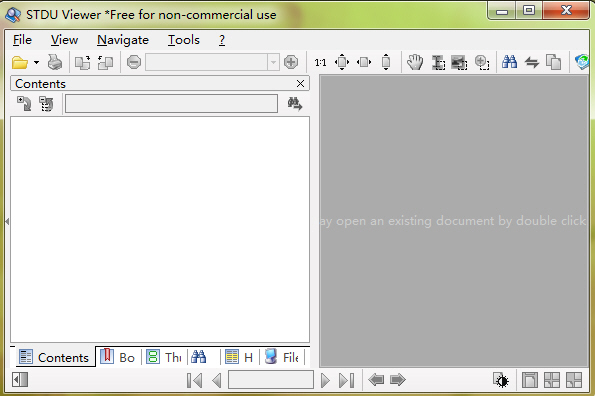Screen dimensions: 595x396
Task: Switch to the Highlights tab
Action: (239, 357)
